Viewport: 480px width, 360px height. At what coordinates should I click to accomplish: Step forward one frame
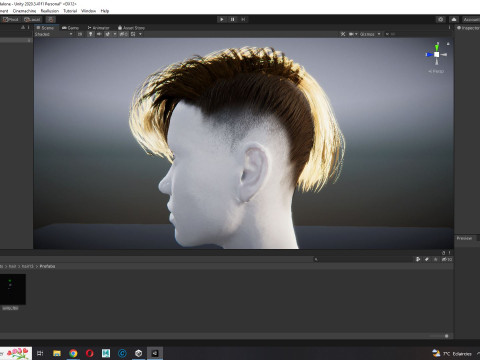[x=243, y=19]
